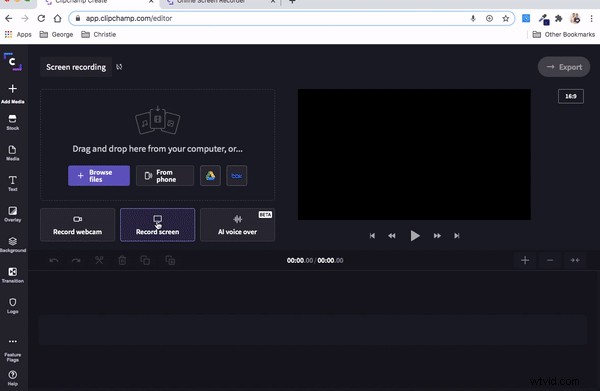
Task: Open the Add Media panel
Action: point(13,94)
